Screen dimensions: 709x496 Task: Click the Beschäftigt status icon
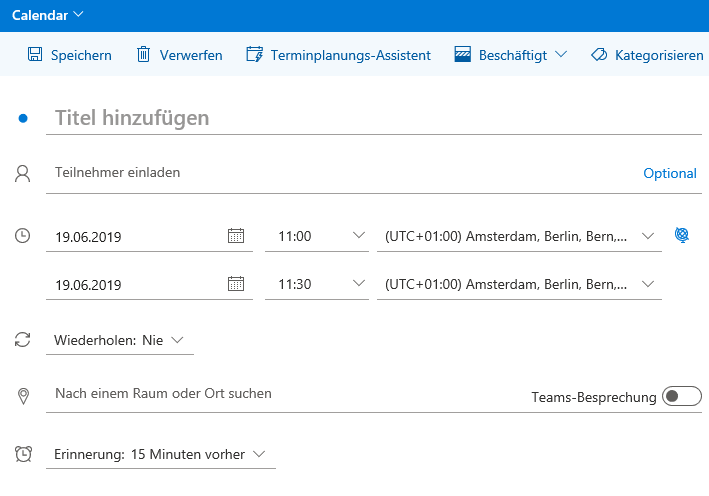point(462,55)
